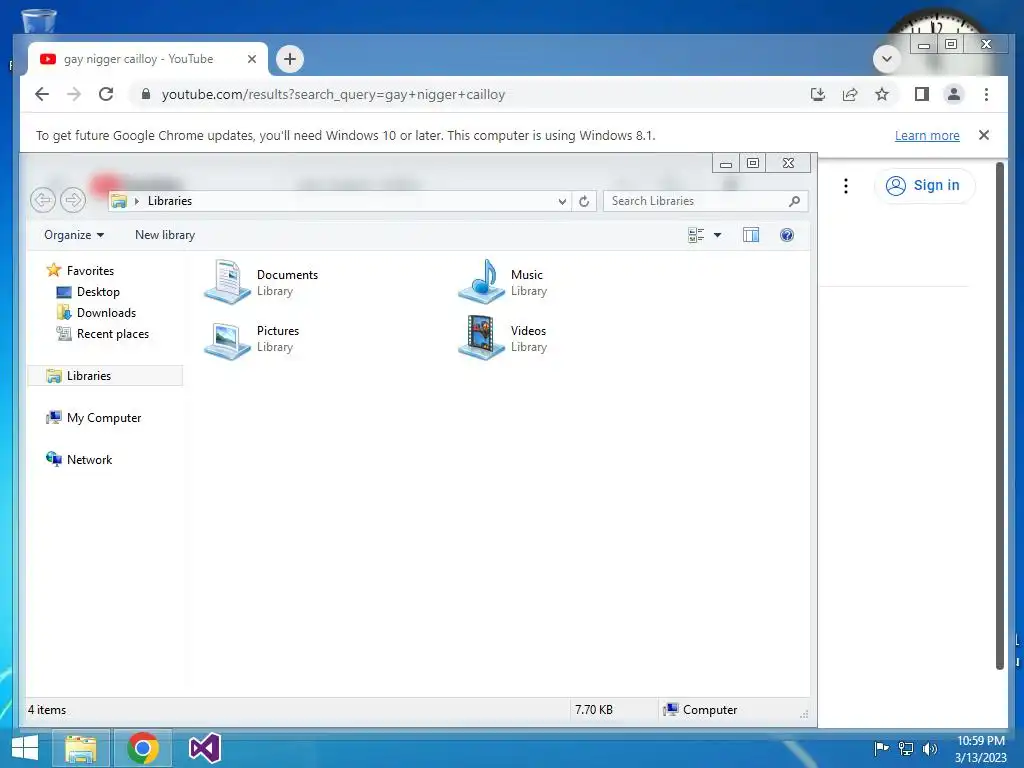Select Network in the navigation pane
Screen dimensions: 1024x768
(x=79, y=459)
